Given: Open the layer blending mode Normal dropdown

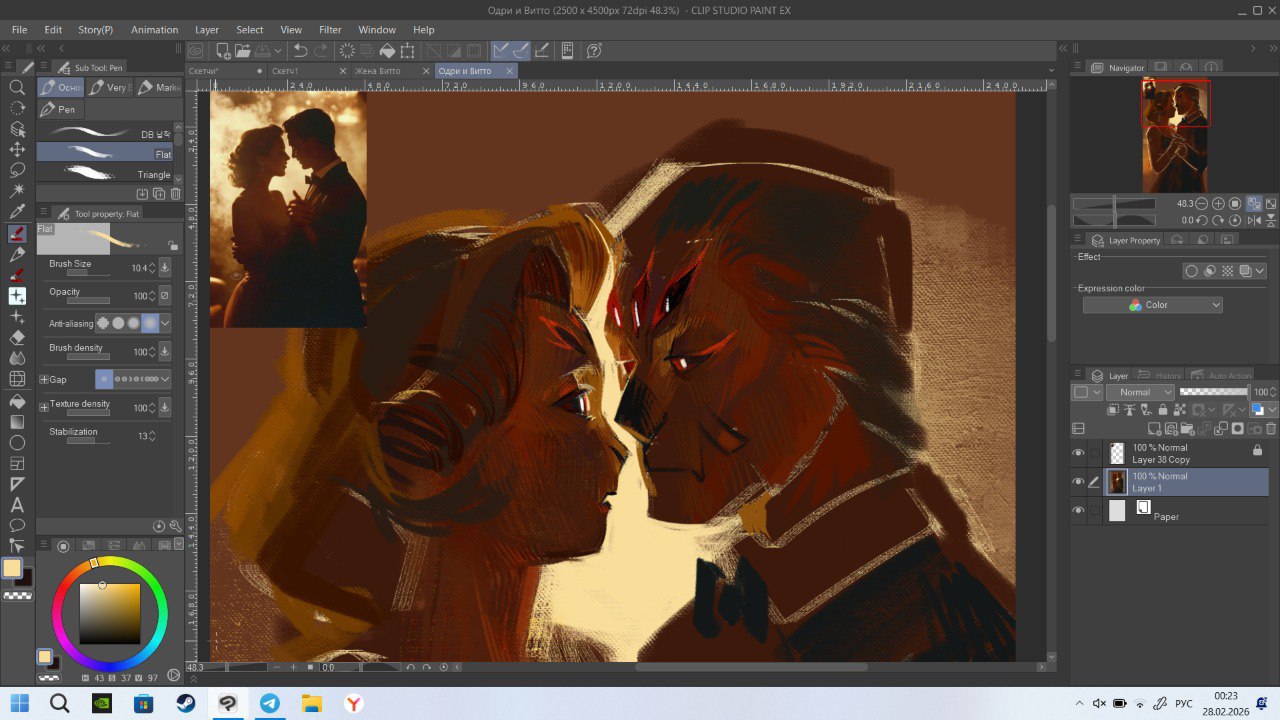Looking at the screenshot, I should click(1140, 392).
